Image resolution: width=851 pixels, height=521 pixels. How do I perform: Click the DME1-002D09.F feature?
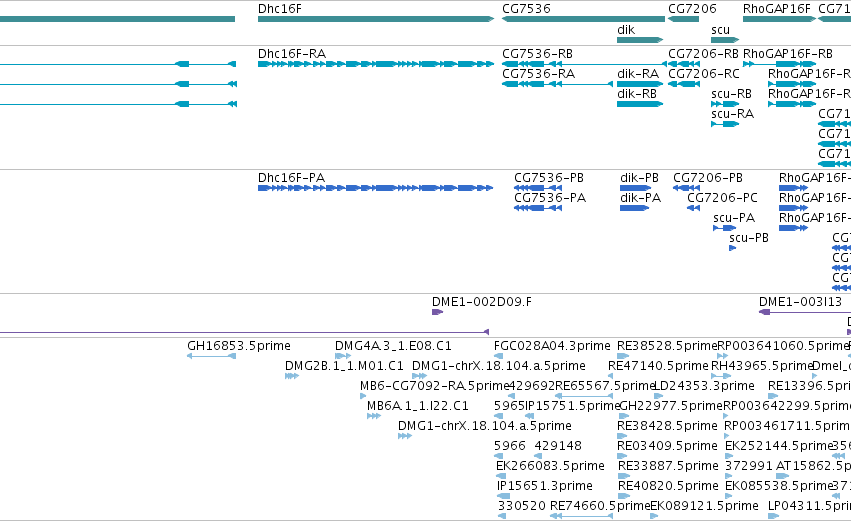click(x=437, y=312)
